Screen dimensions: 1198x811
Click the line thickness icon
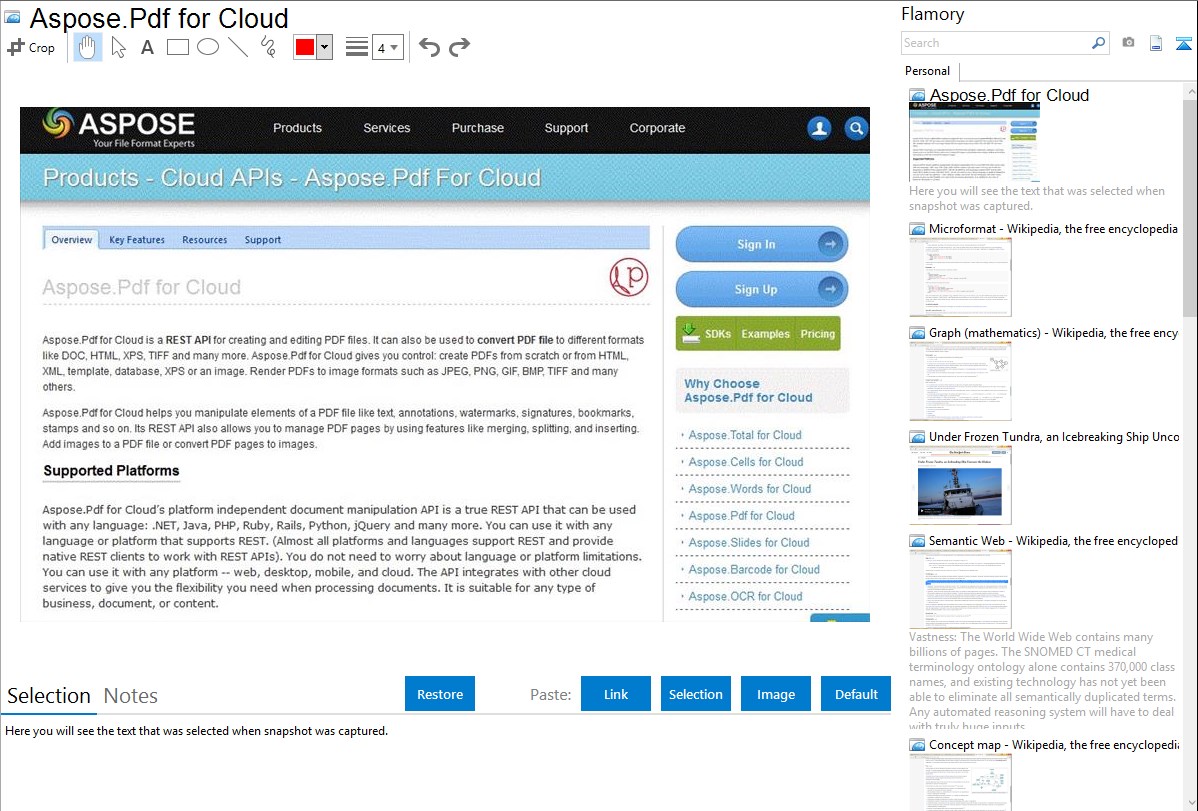coord(357,47)
